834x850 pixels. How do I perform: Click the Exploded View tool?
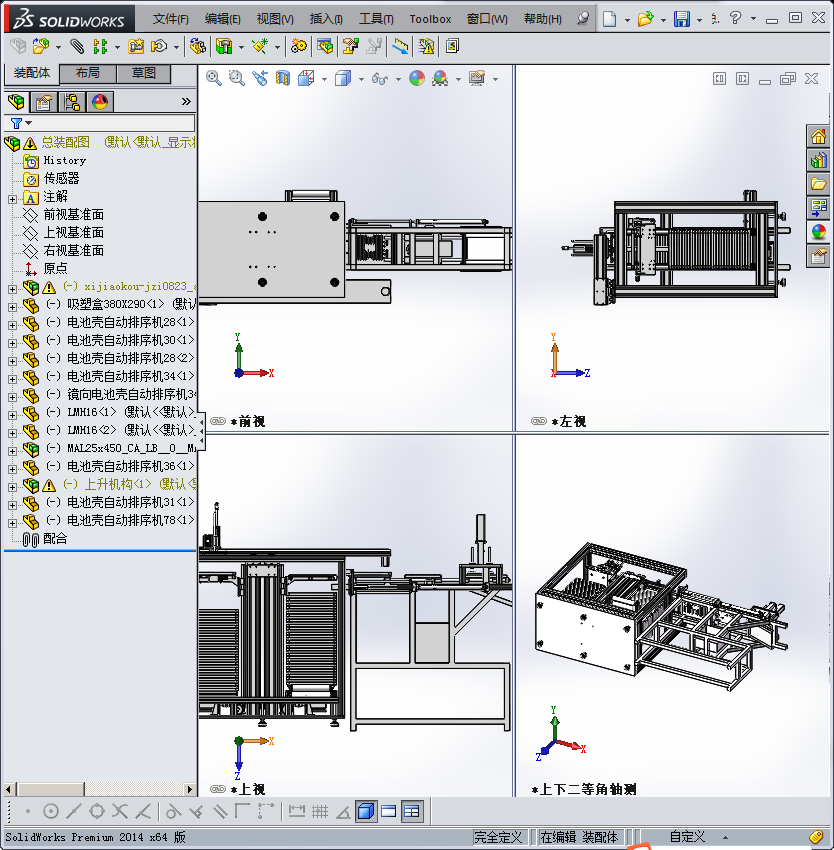(x=350, y=47)
